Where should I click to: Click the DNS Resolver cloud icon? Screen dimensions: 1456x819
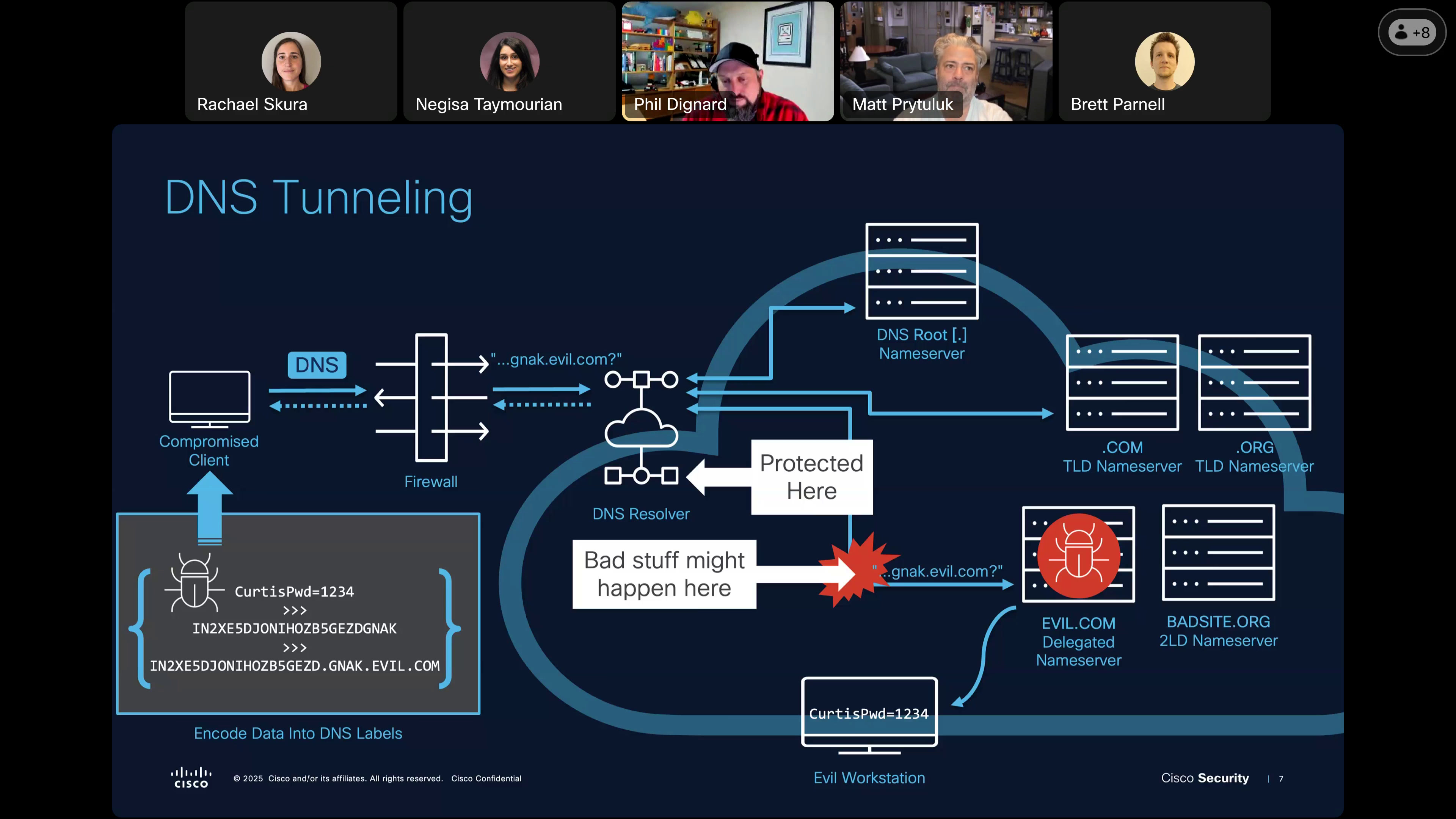[x=641, y=428]
